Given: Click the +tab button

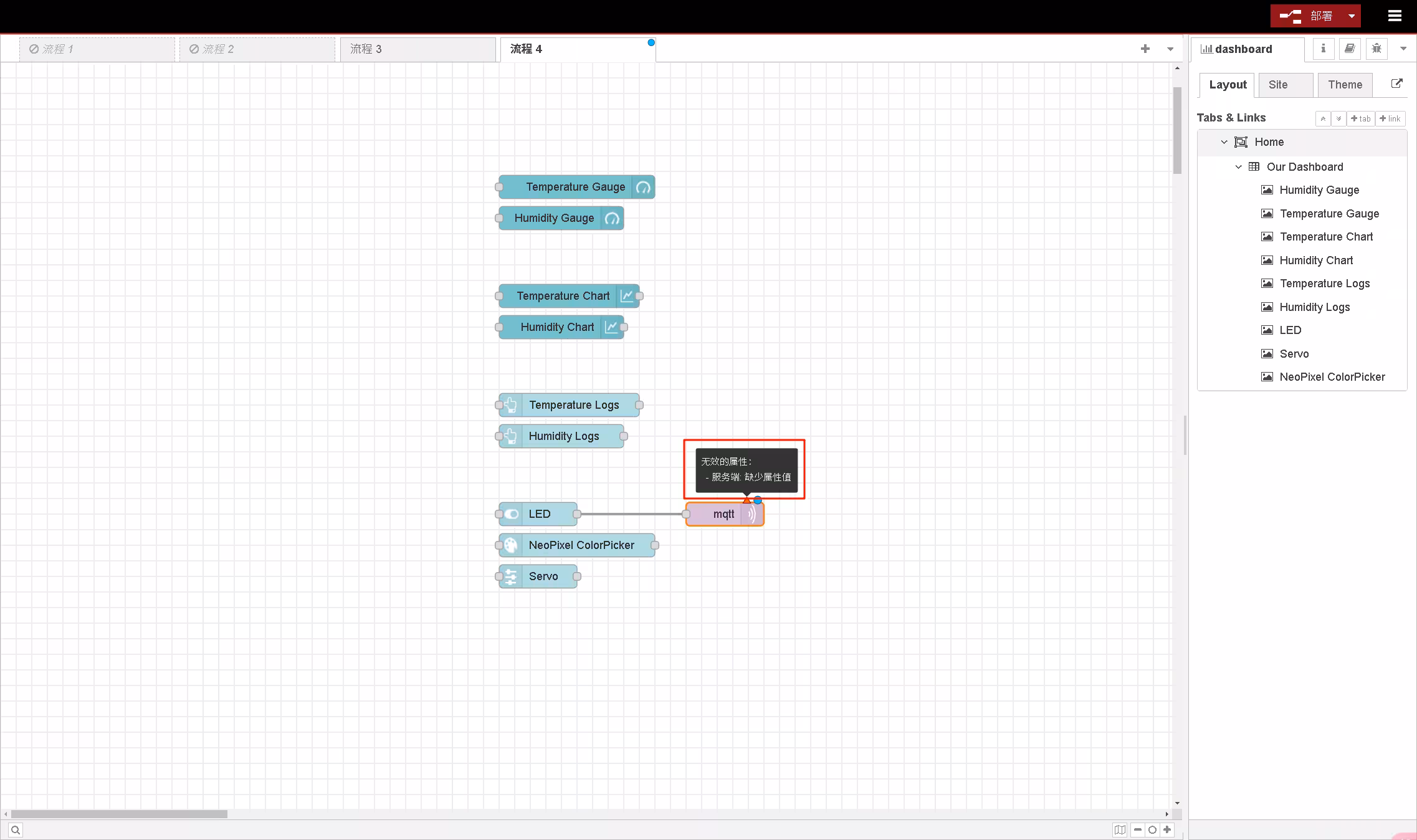Looking at the screenshot, I should pos(1360,118).
